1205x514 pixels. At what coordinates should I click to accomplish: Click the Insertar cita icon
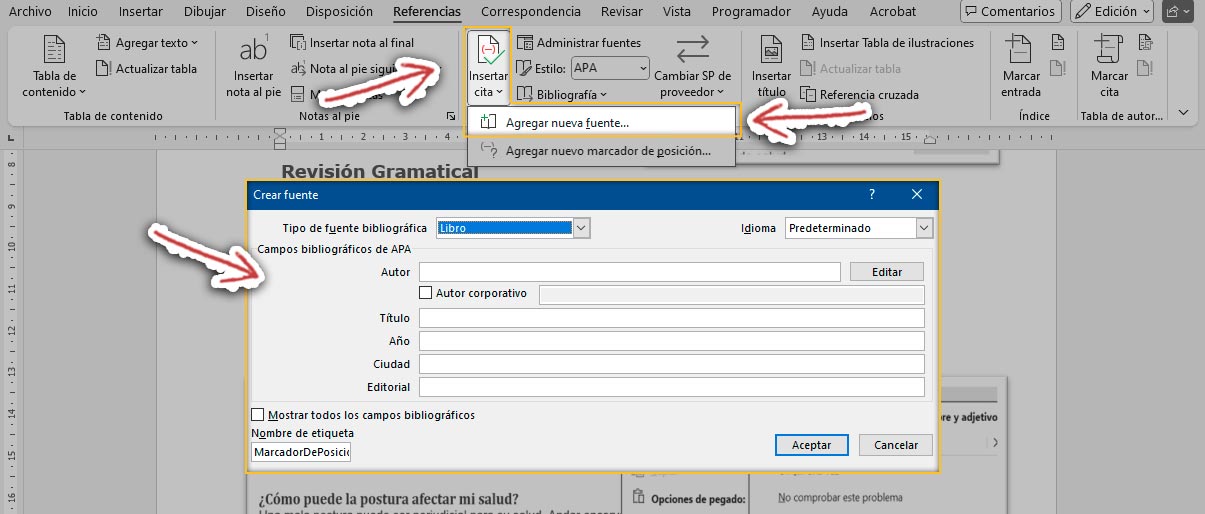tap(488, 51)
